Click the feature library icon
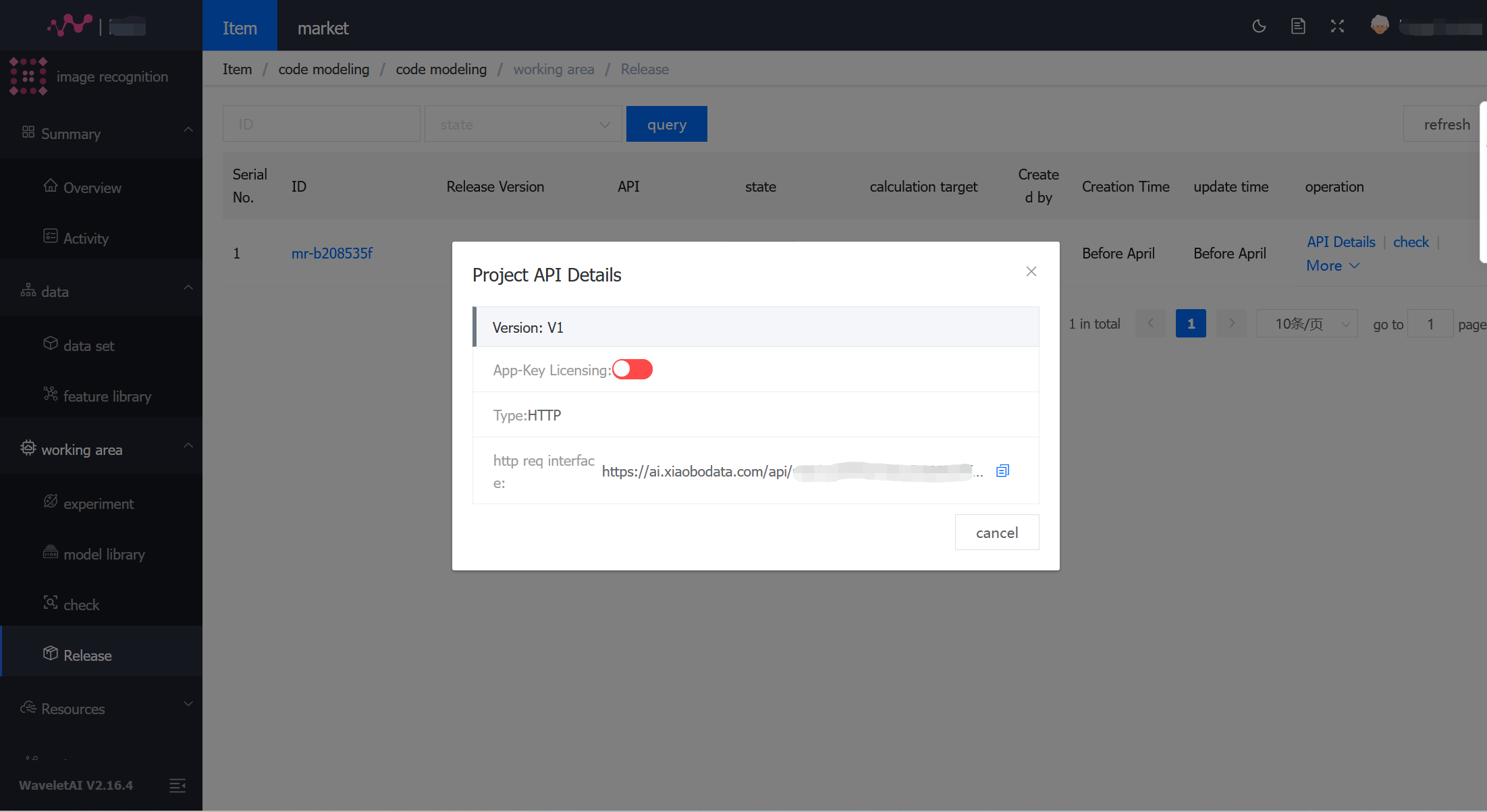Image resolution: width=1487 pixels, height=812 pixels. [51, 395]
